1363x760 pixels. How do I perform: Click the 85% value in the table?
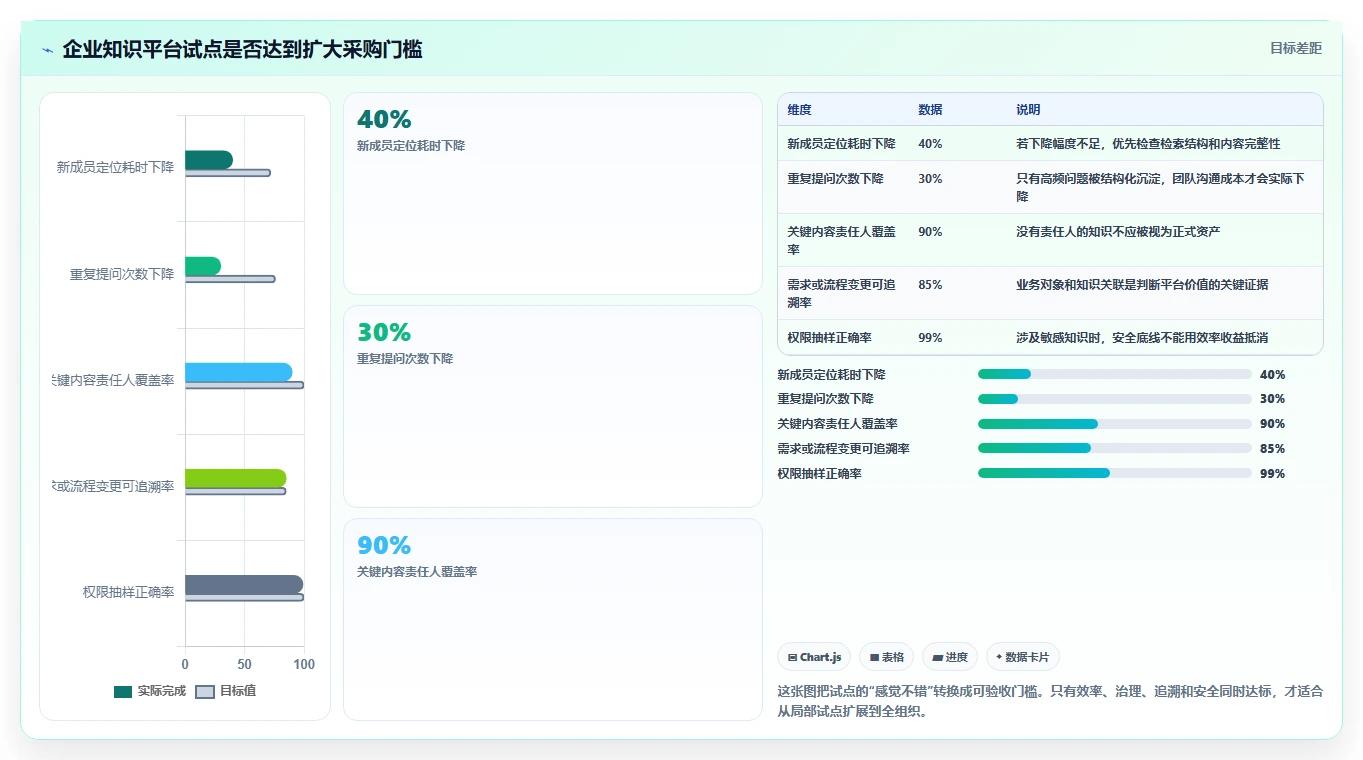(930, 285)
